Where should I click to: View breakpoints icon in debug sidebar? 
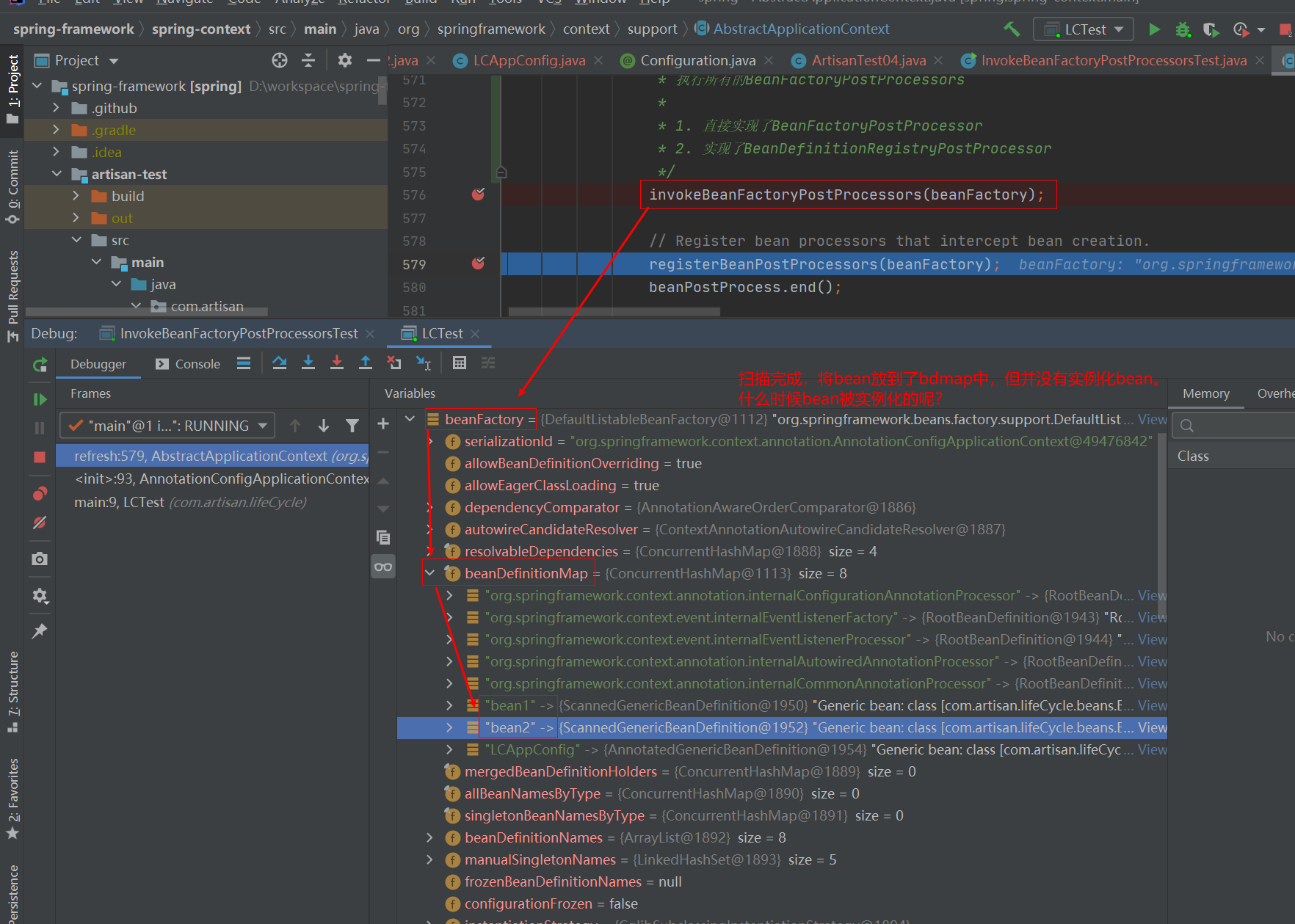(x=40, y=493)
